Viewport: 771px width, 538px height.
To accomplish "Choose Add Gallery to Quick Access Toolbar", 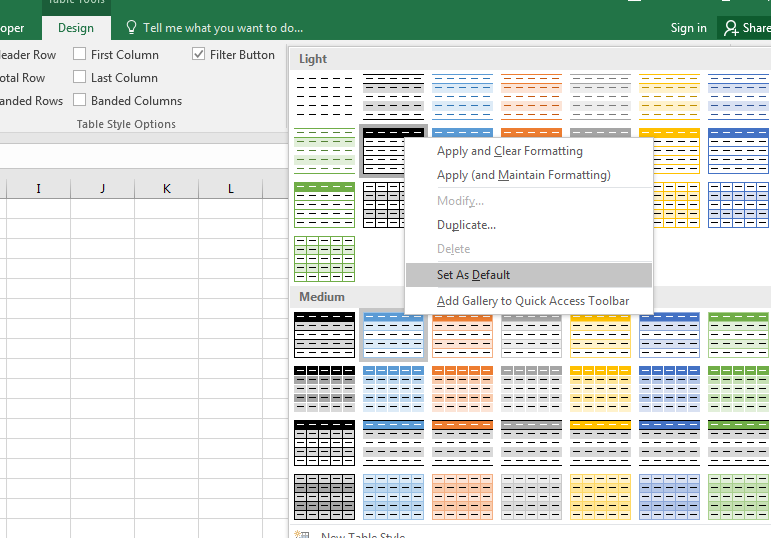I will point(529,301).
